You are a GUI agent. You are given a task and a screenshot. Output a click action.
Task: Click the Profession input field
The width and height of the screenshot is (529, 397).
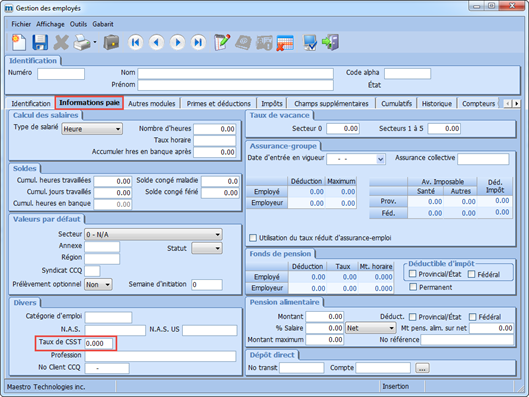tap(160, 356)
